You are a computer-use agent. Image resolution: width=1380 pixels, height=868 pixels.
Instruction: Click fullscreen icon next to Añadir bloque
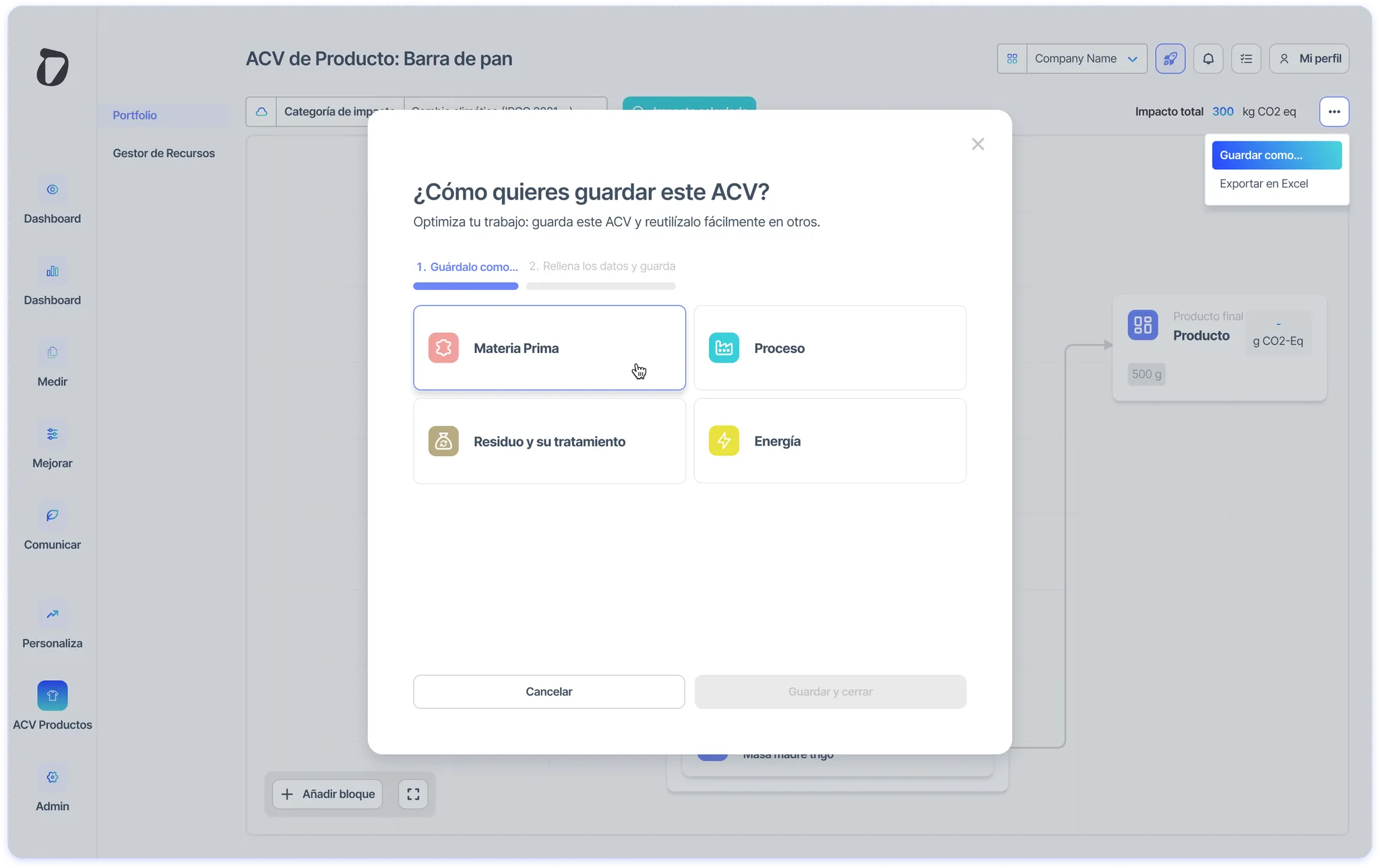pyautogui.click(x=413, y=794)
